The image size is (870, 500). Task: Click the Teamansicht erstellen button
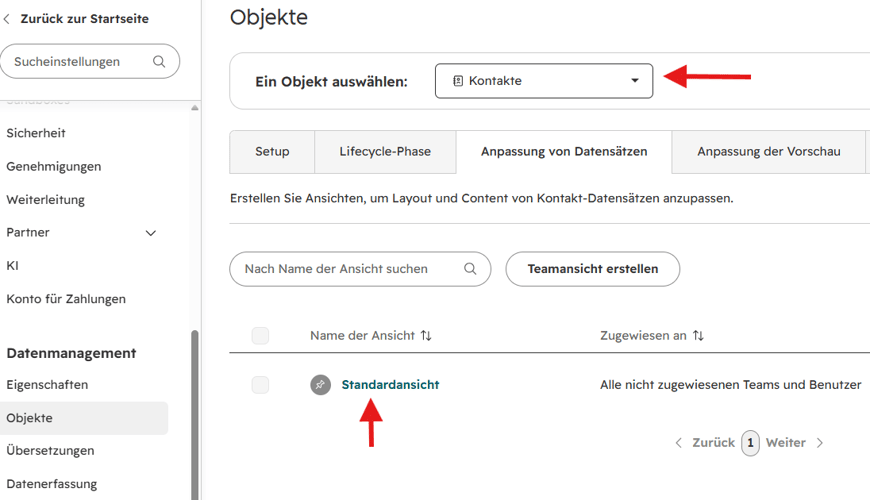[593, 269]
